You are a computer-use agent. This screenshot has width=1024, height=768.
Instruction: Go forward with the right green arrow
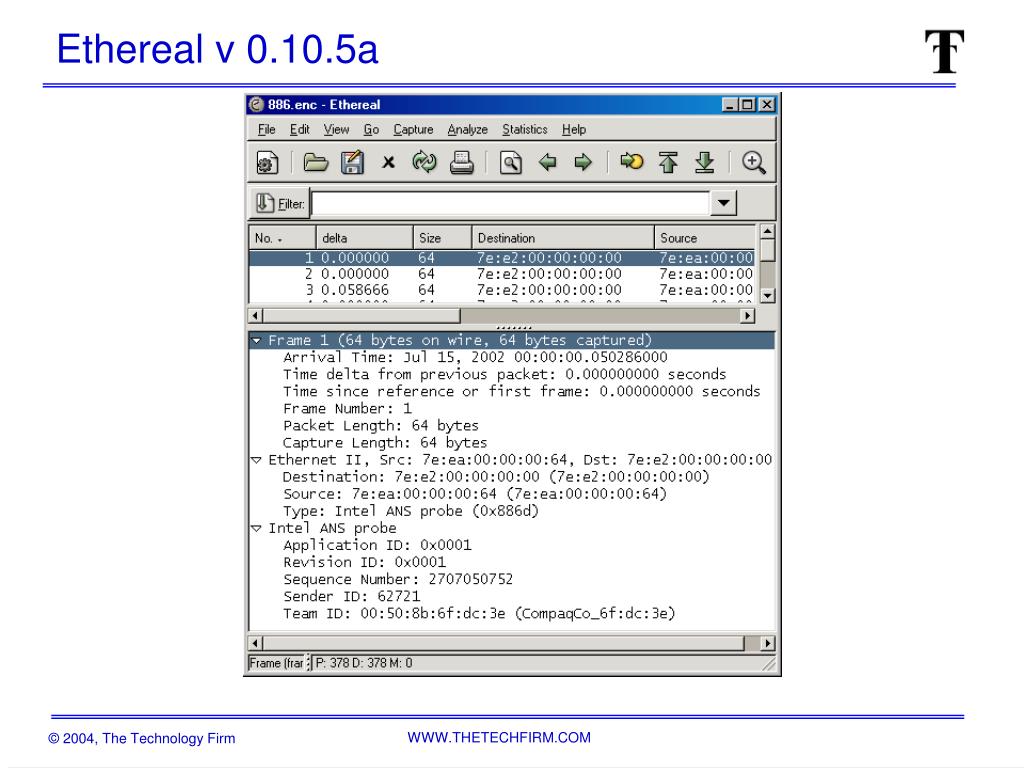tap(583, 162)
